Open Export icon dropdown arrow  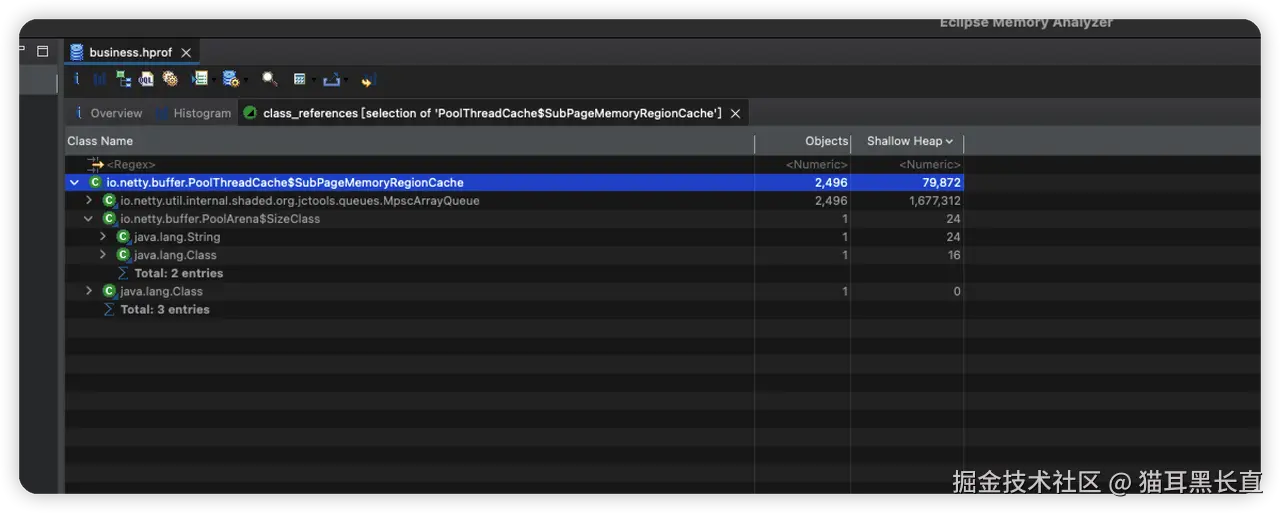346,80
